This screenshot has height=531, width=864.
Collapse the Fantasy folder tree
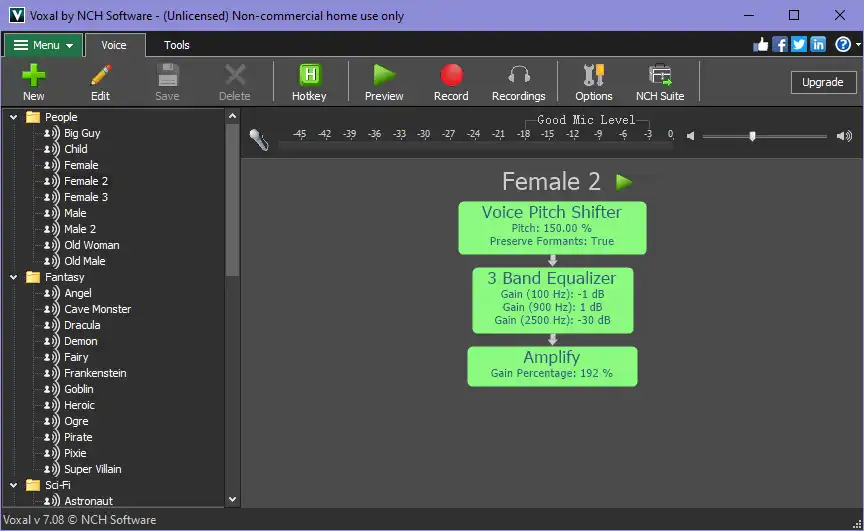pyautogui.click(x=13, y=278)
